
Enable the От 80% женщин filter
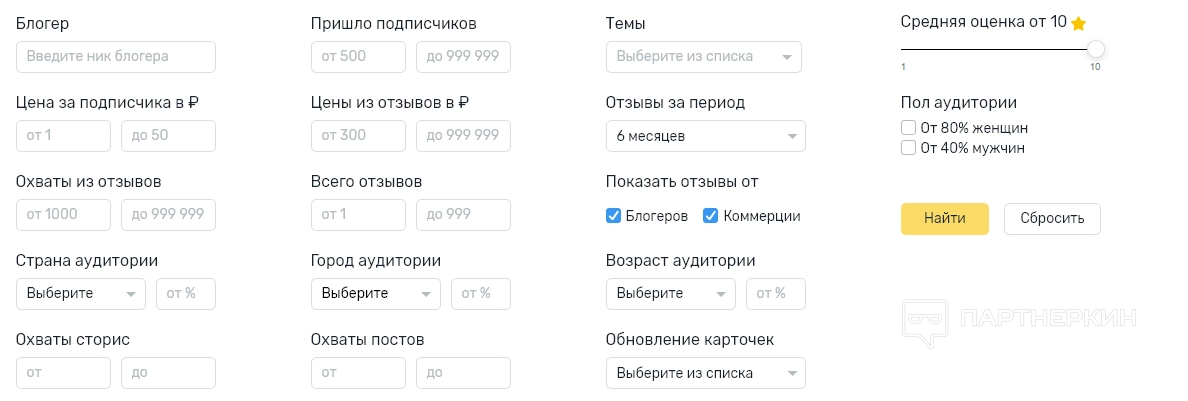(x=909, y=128)
